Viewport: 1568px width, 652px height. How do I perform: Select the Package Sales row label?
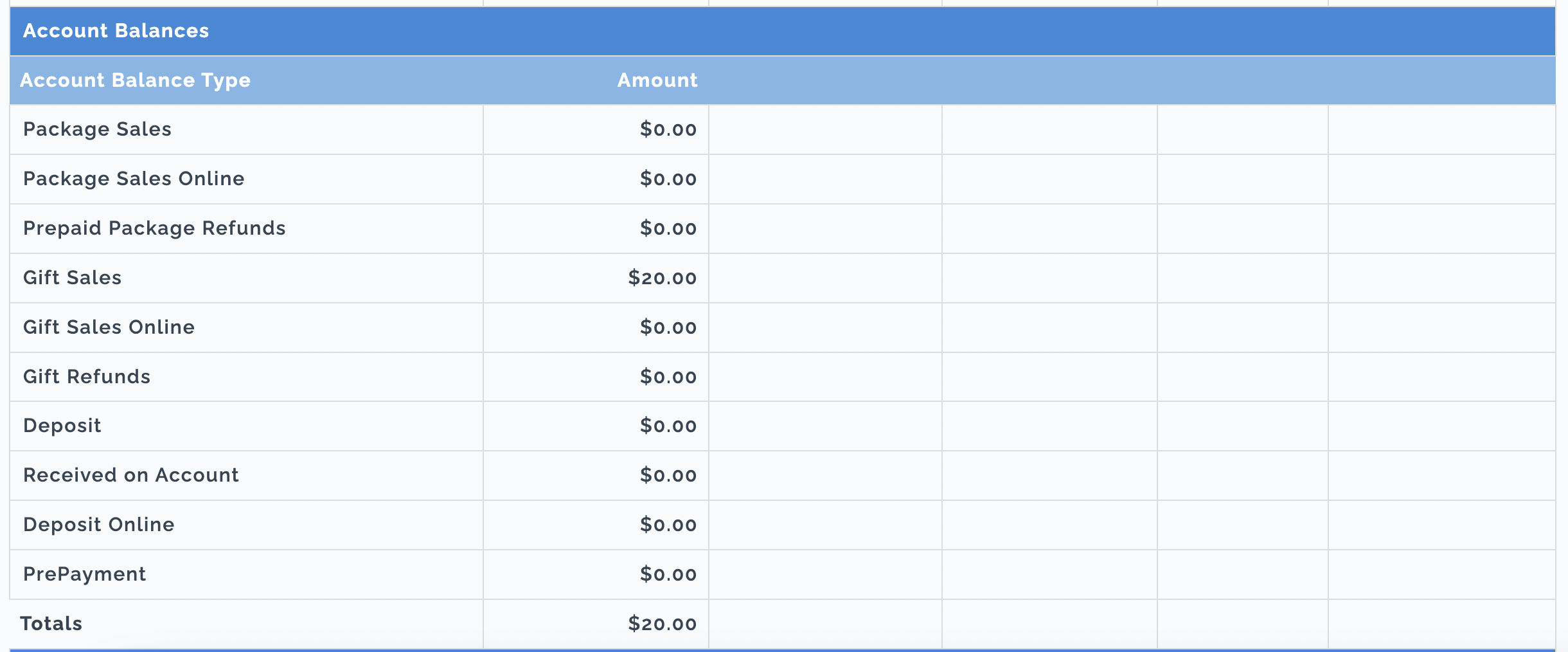pos(97,129)
